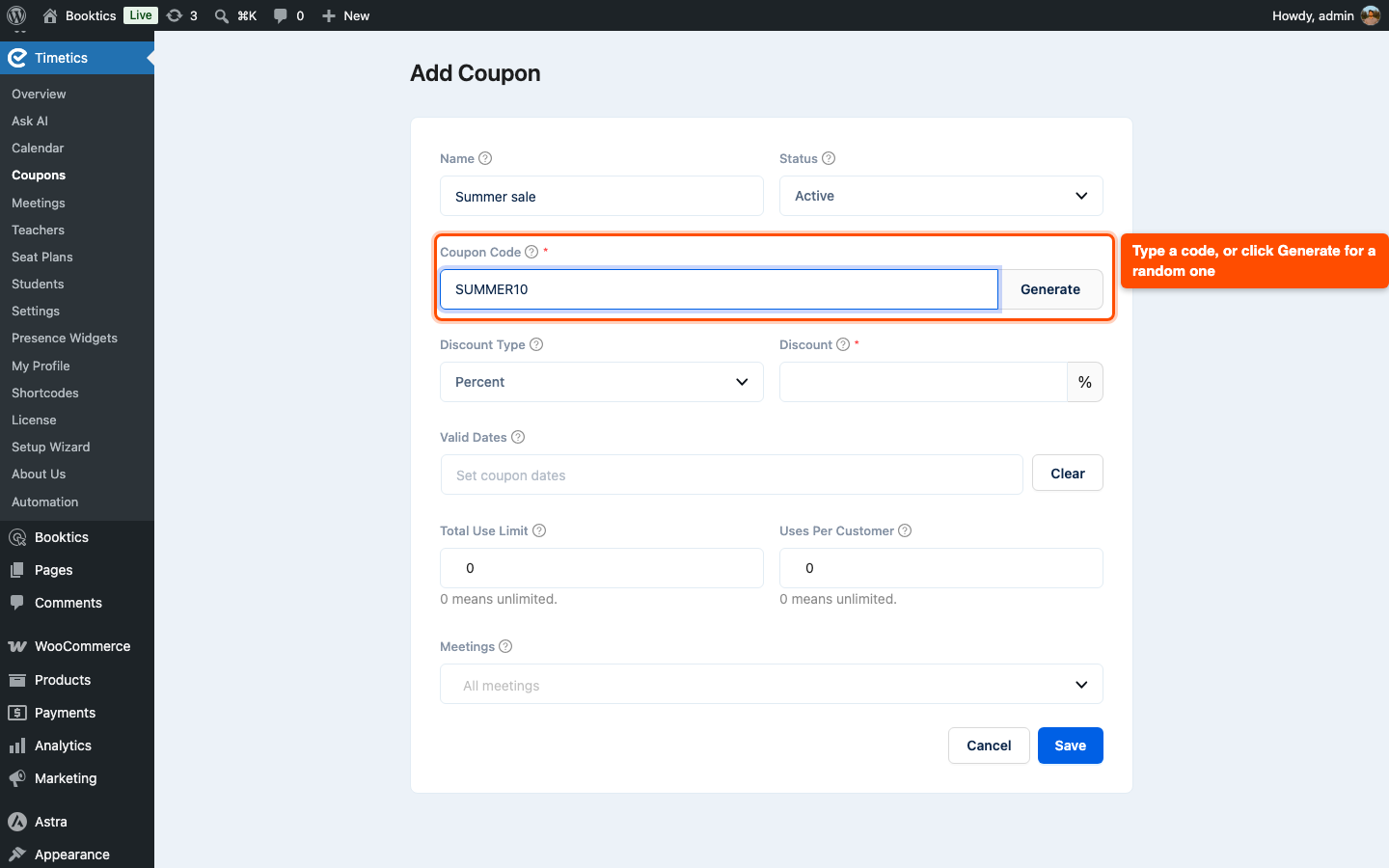Click the Cancel button
This screenshot has width=1389, height=868.
coord(989,746)
